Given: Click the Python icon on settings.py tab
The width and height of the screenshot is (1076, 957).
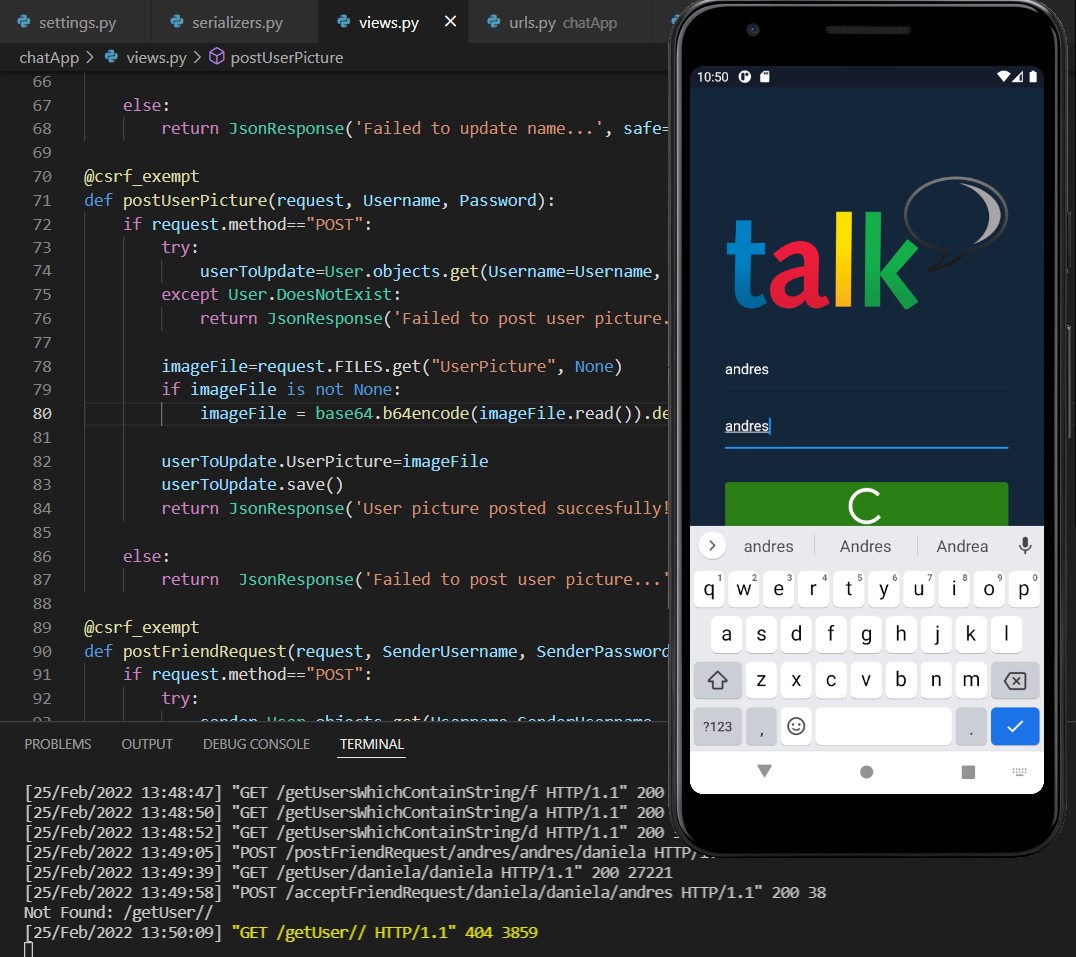Looking at the screenshot, I should [24, 21].
